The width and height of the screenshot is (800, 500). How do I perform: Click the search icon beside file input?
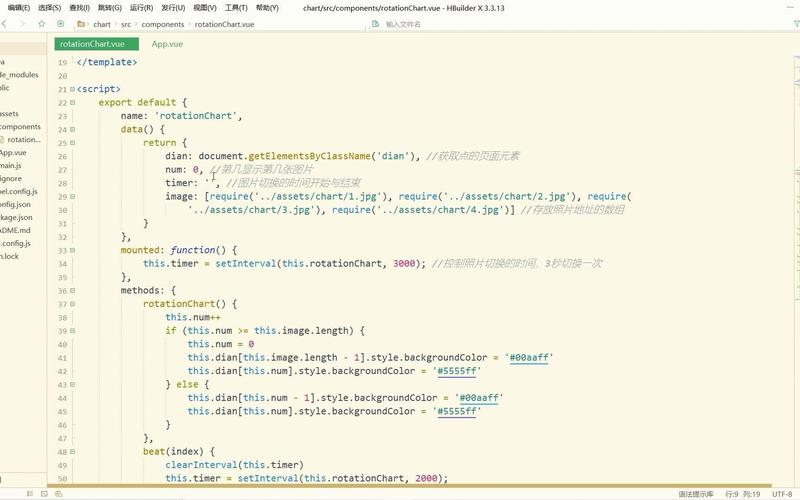(376, 24)
